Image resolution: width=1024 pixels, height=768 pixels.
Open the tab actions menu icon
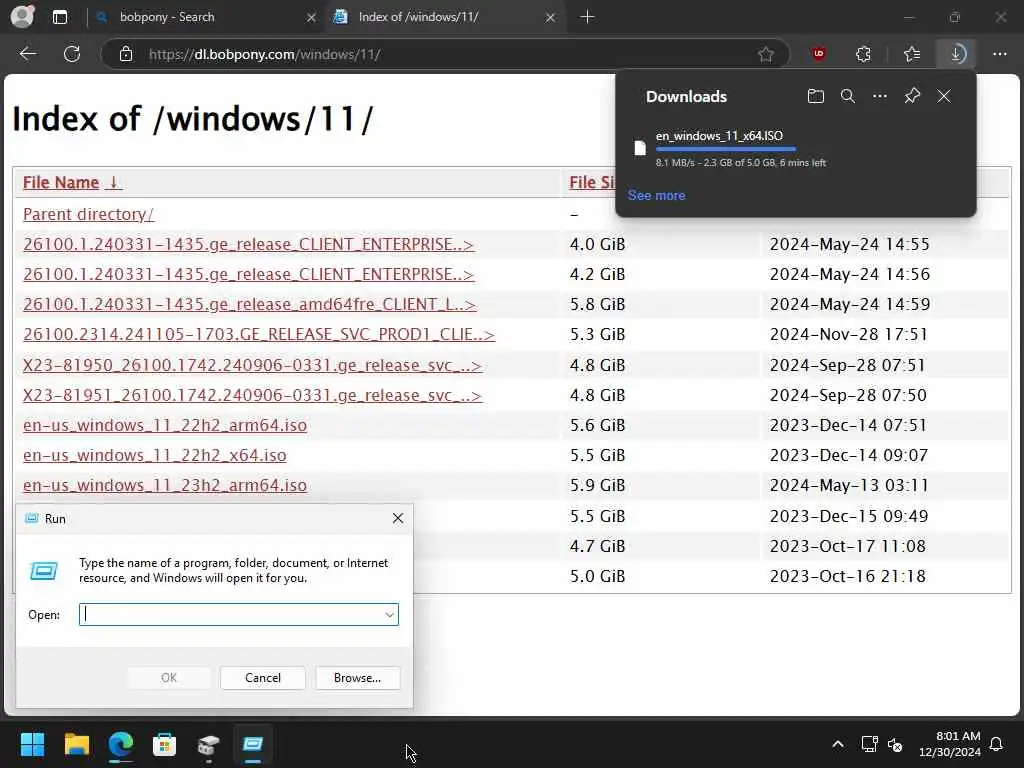click(59, 17)
